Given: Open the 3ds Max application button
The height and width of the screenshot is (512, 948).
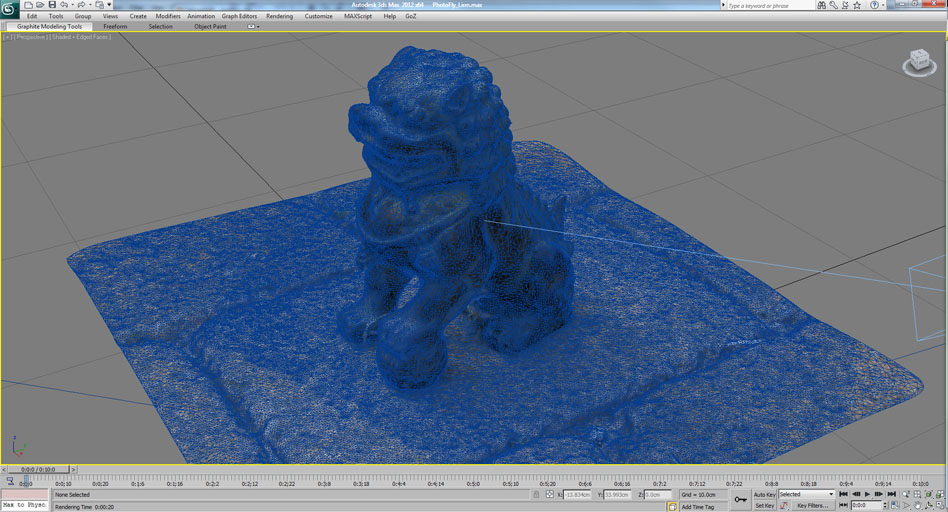Looking at the screenshot, I should coord(8,9).
